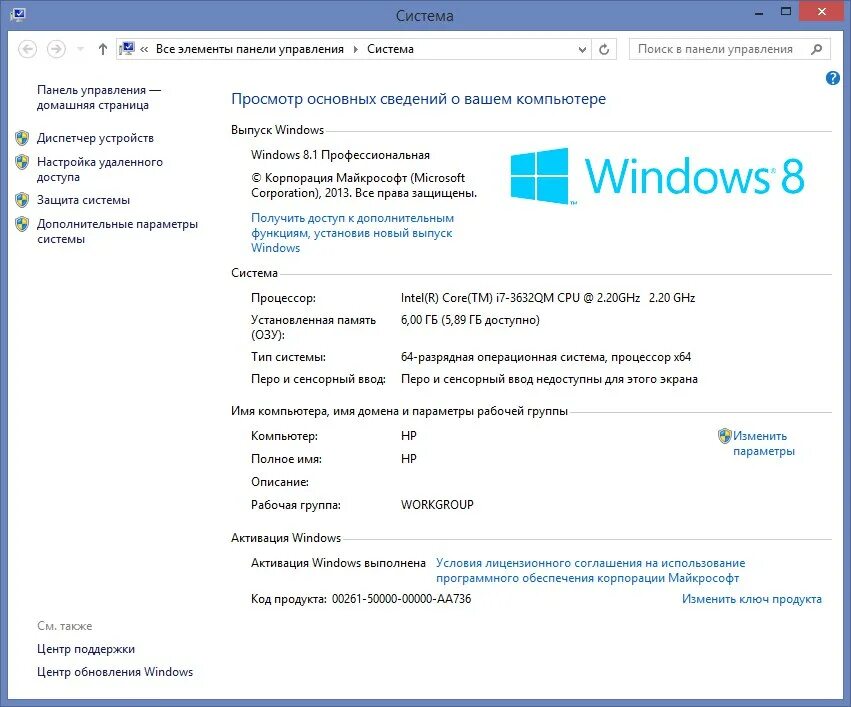This screenshot has height=707, width=851.
Task: Expand breadcrumb arrow after Все элементы панели управления
Action: point(355,49)
